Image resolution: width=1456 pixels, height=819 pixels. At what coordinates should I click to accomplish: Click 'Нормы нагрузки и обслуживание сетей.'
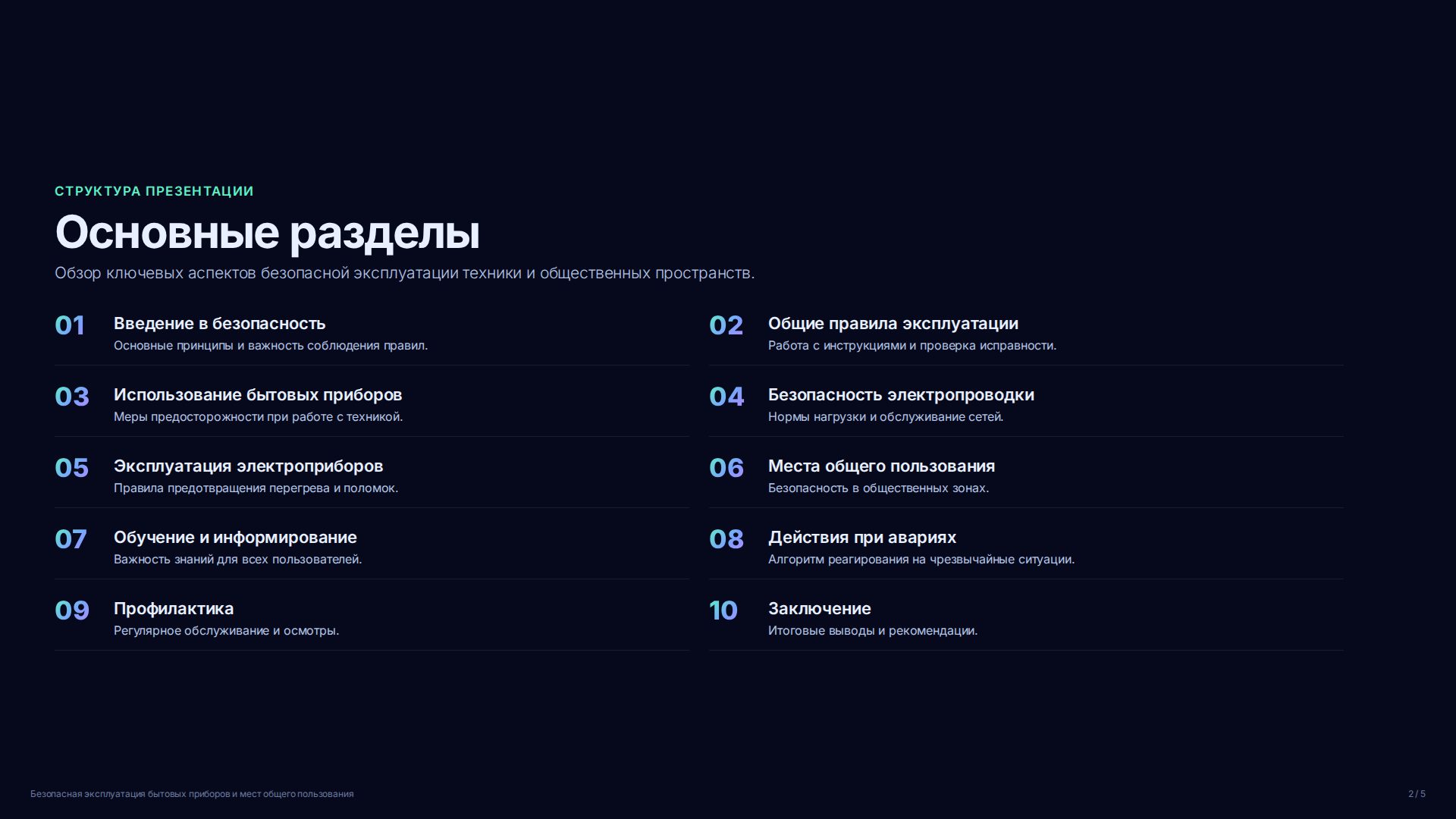(x=886, y=417)
